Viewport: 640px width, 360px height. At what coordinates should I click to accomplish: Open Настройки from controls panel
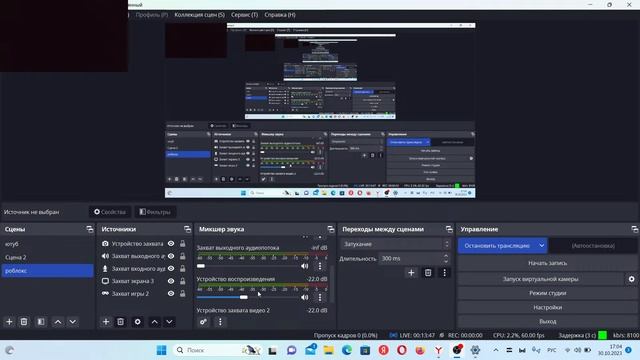(547, 307)
